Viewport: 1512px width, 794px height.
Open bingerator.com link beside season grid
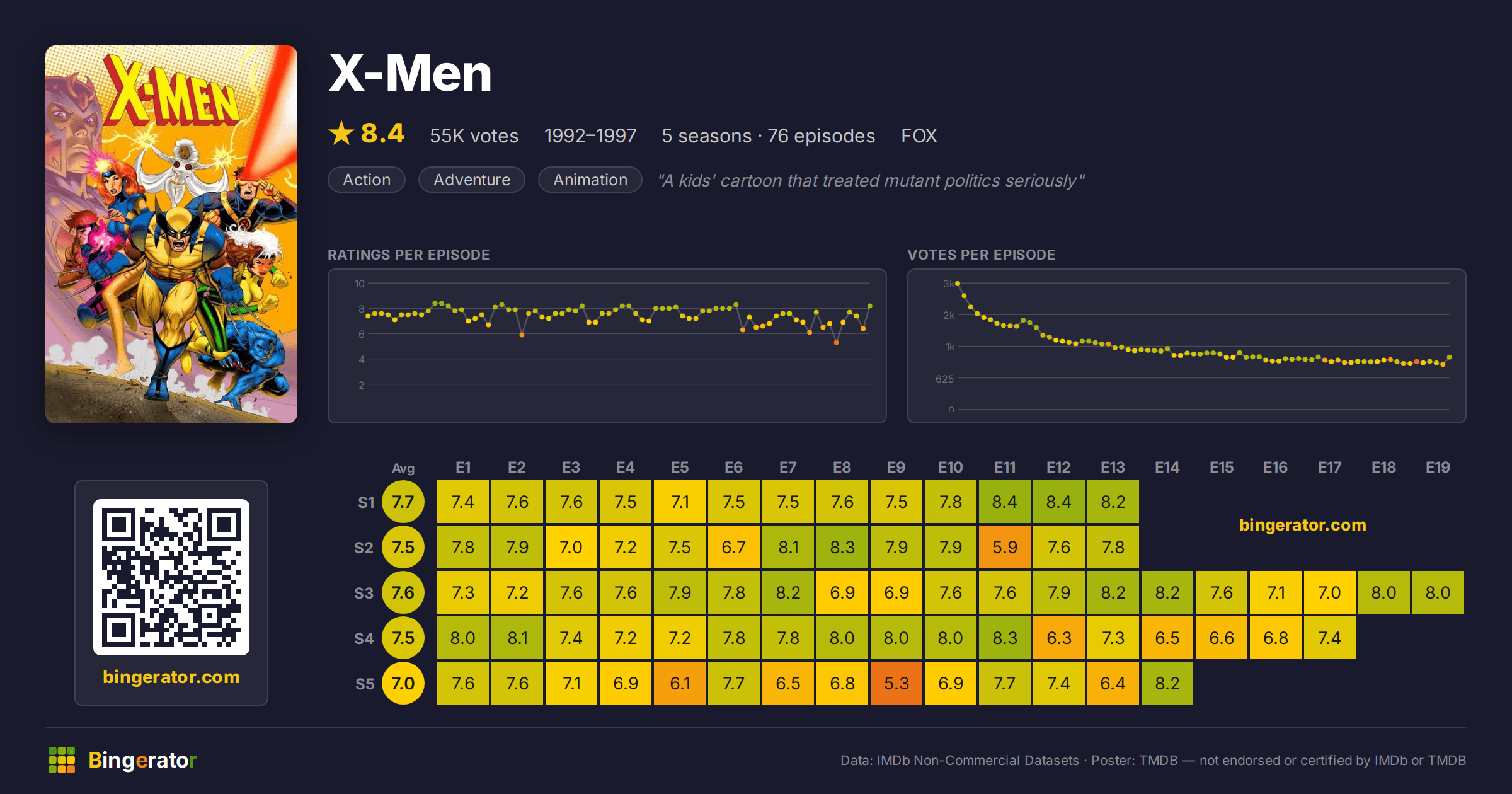(x=1303, y=525)
